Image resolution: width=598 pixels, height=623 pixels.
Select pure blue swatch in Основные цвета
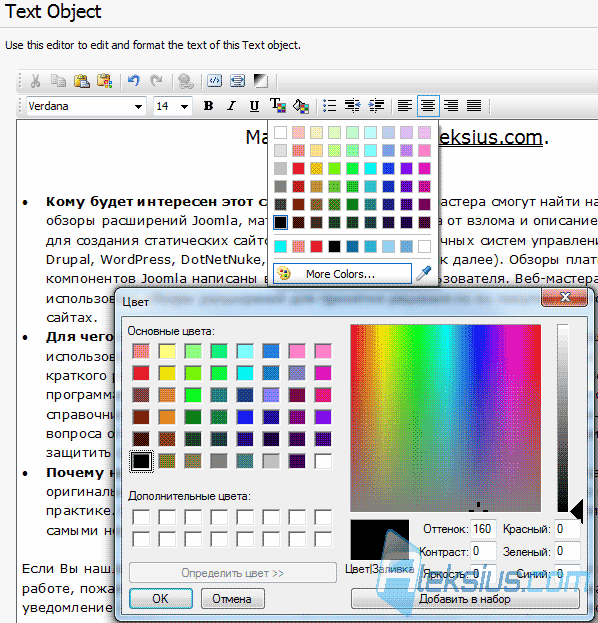[245, 417]
